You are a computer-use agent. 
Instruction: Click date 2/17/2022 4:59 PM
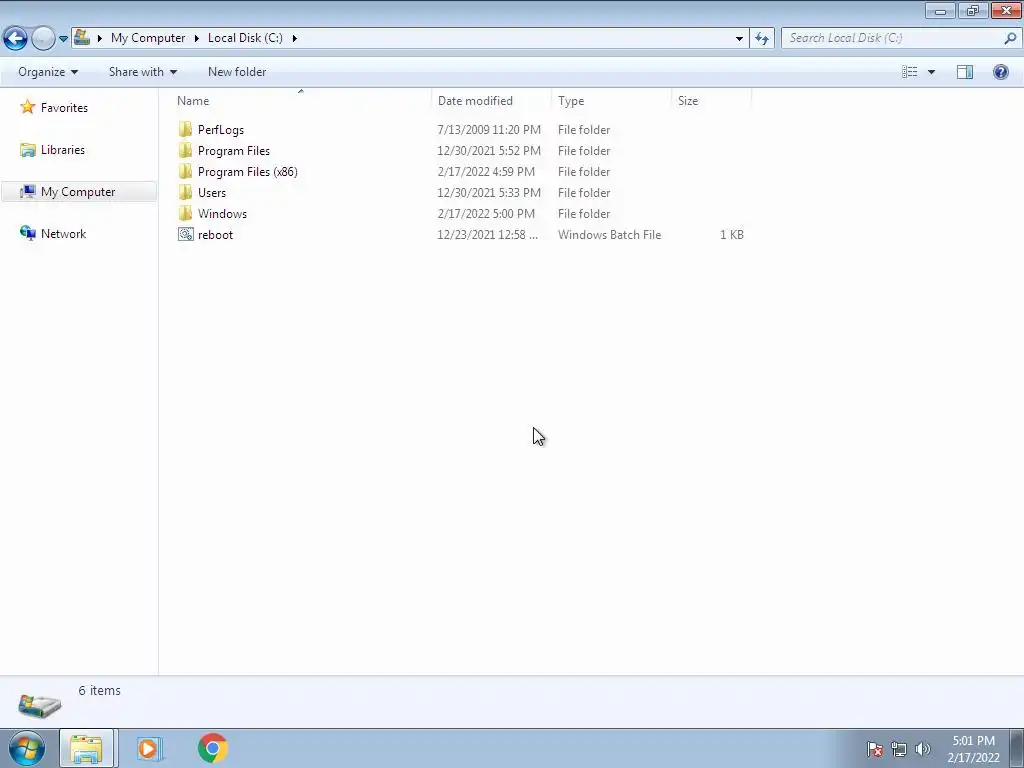click(x=486, y=172)
